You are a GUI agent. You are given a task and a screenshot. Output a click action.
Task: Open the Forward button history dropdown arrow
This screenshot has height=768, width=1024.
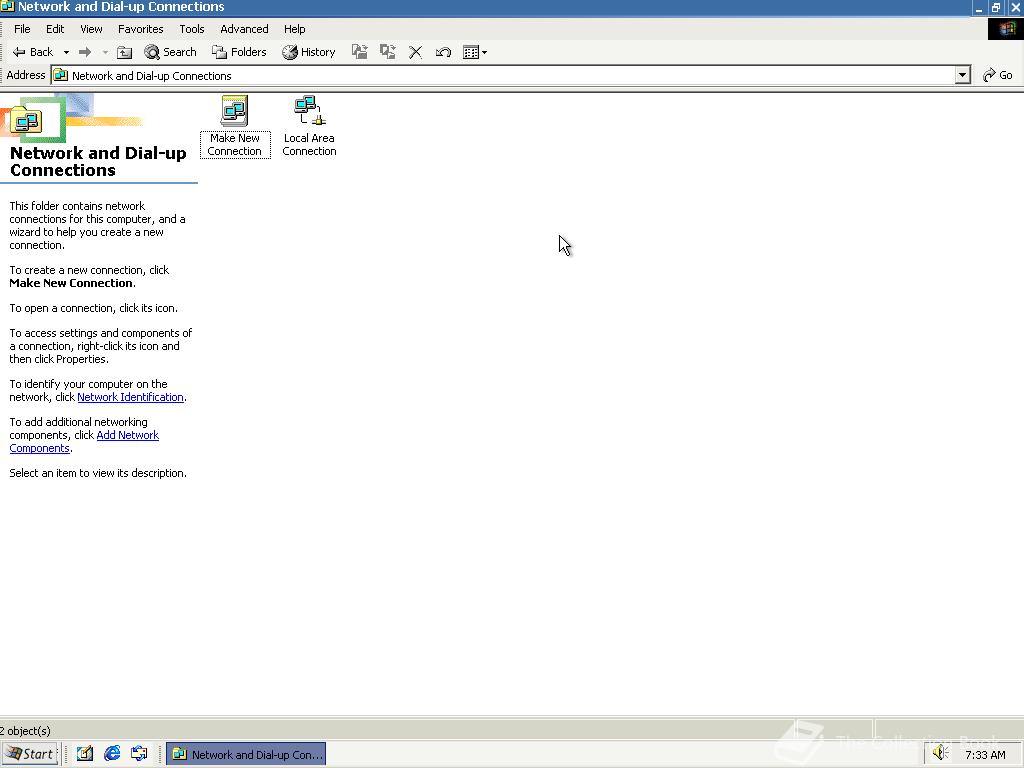point(105,52)
